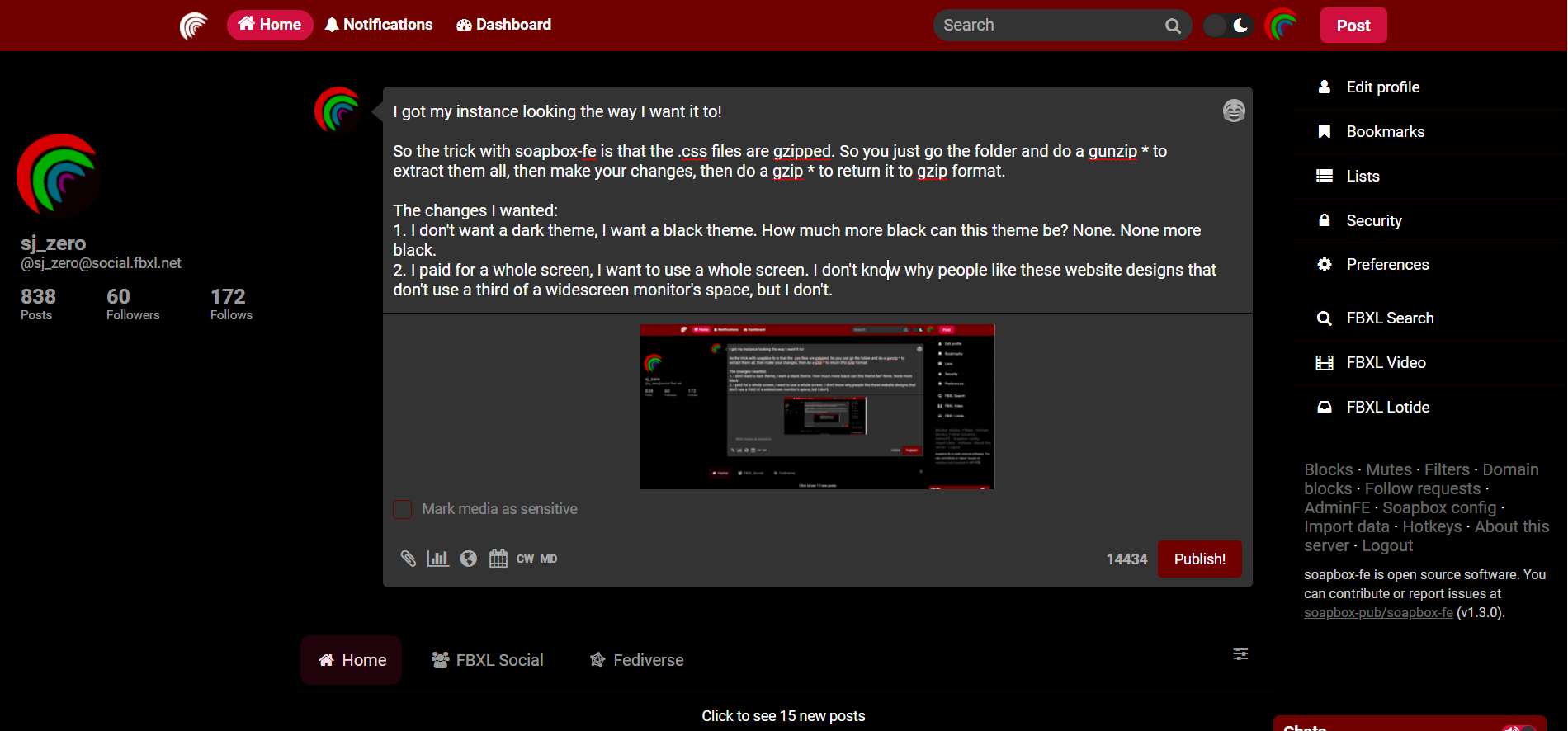Viewport: 1568px width, 731px height.
Task: Check Mark media as sensitive
Action: click(x=403, y=509)
